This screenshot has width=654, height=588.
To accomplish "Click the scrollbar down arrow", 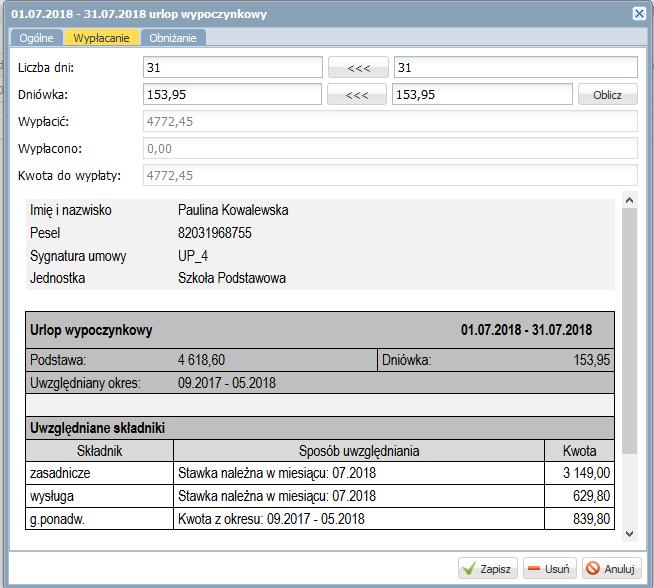I will click(629, 533).
